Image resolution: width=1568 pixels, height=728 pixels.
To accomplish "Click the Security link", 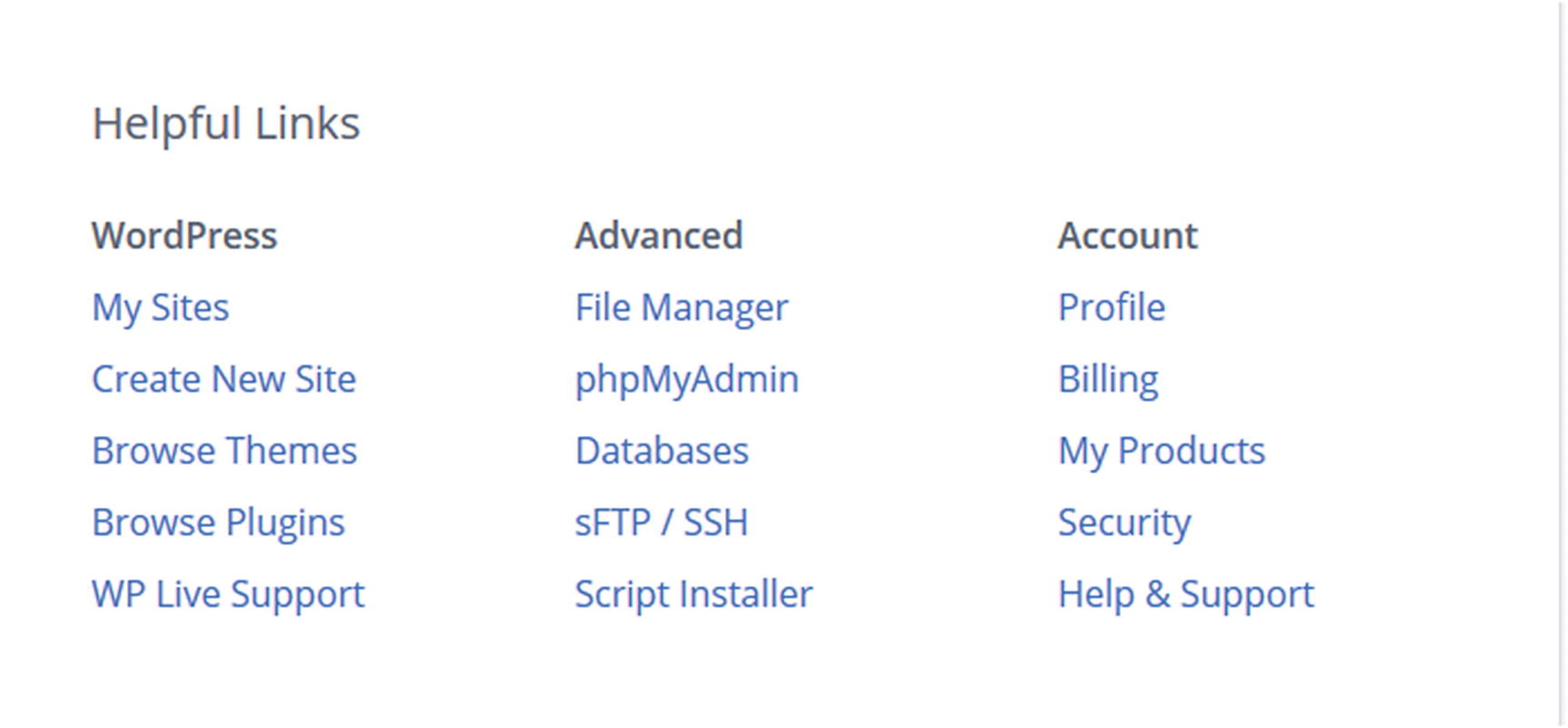I will pyautogui.click(x=1124, y=523).
